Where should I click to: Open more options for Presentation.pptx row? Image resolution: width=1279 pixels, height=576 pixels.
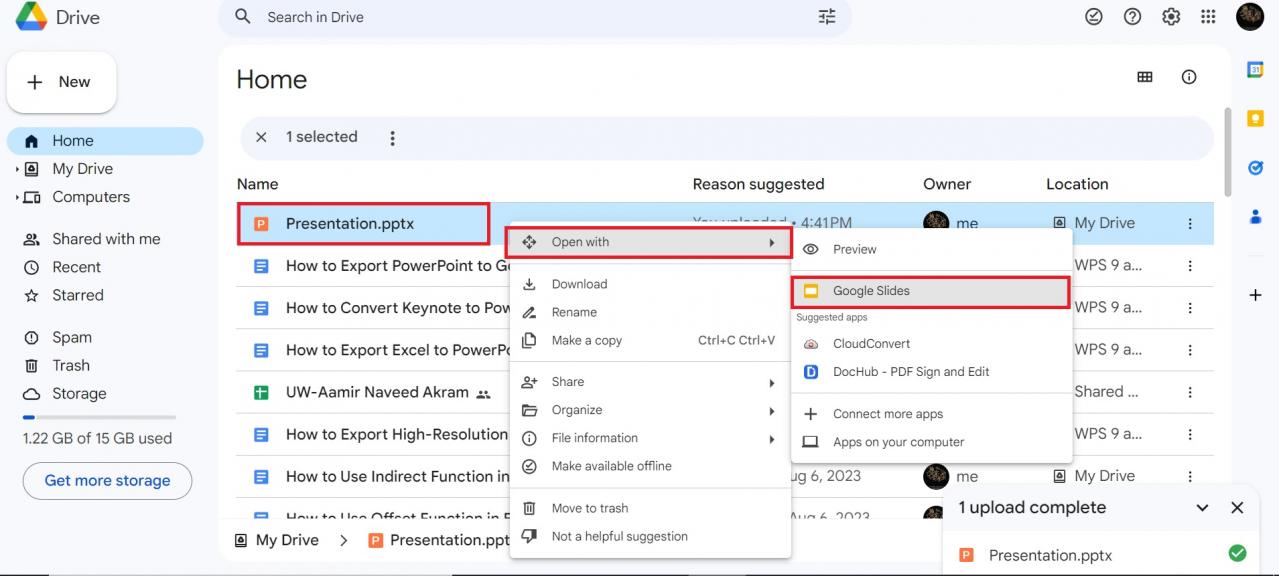(1190, 224)
